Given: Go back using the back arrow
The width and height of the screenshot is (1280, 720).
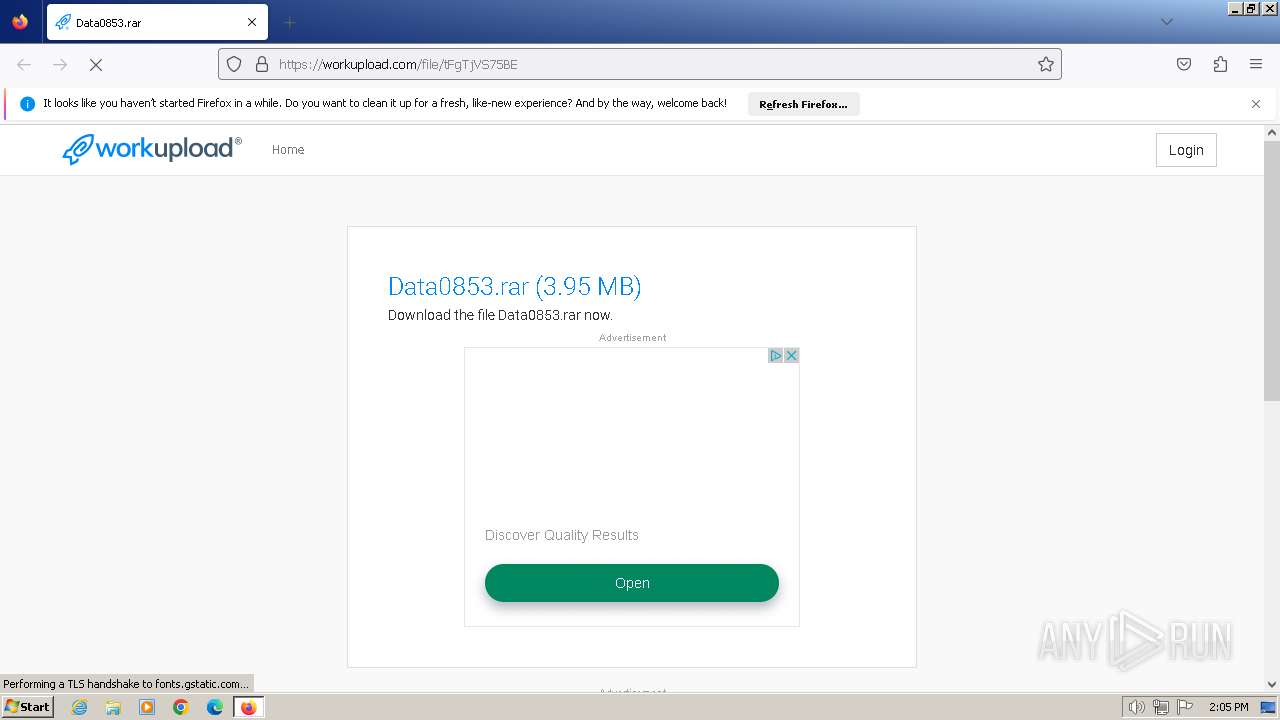Looking at the screenshot, I should tap(24, 64).
